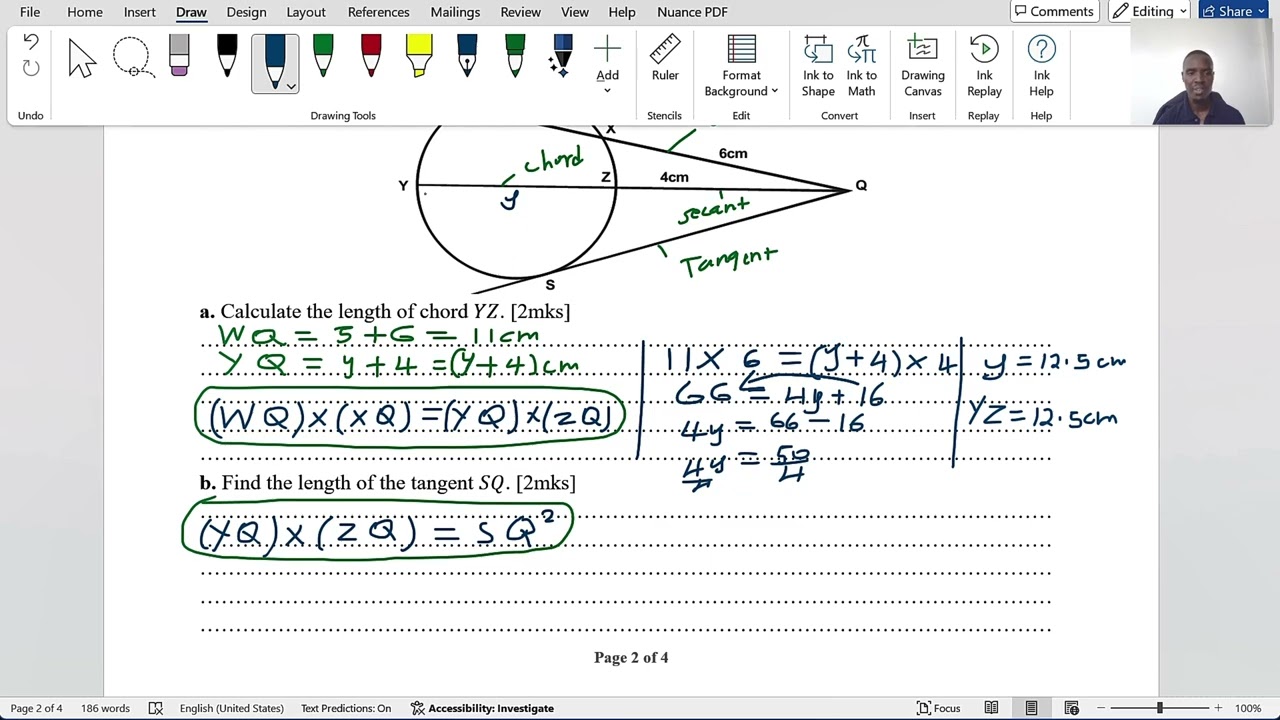Select the blue fountain nib pen
The image size is (1280, 720).
(x=467, y=56)
